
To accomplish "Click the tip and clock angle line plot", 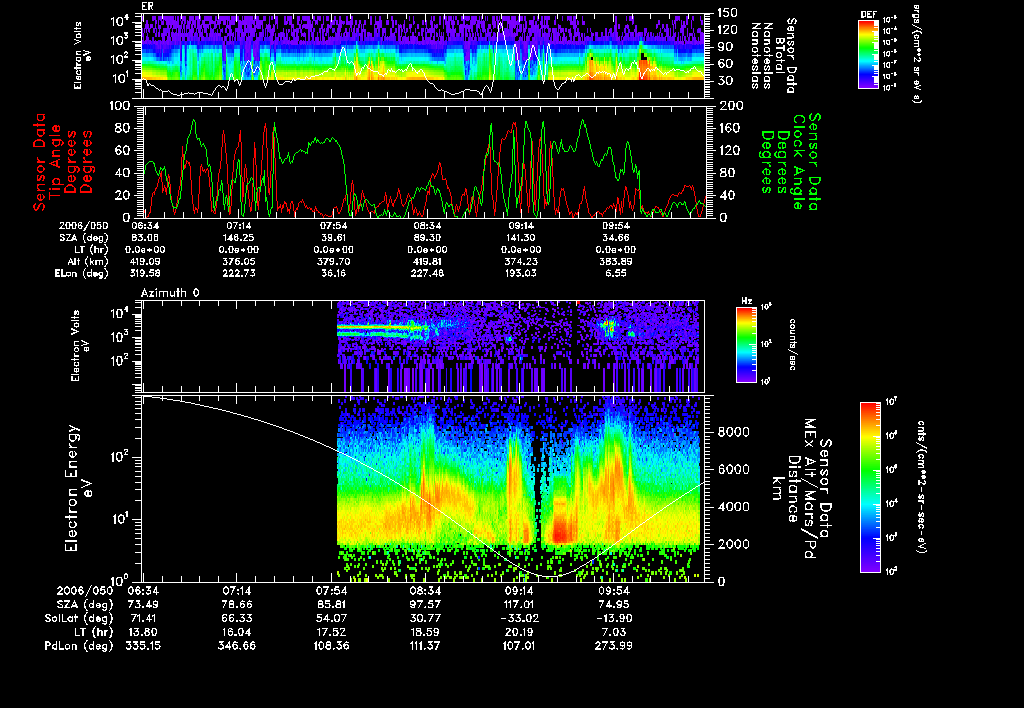I will click(x=424, y=161).
